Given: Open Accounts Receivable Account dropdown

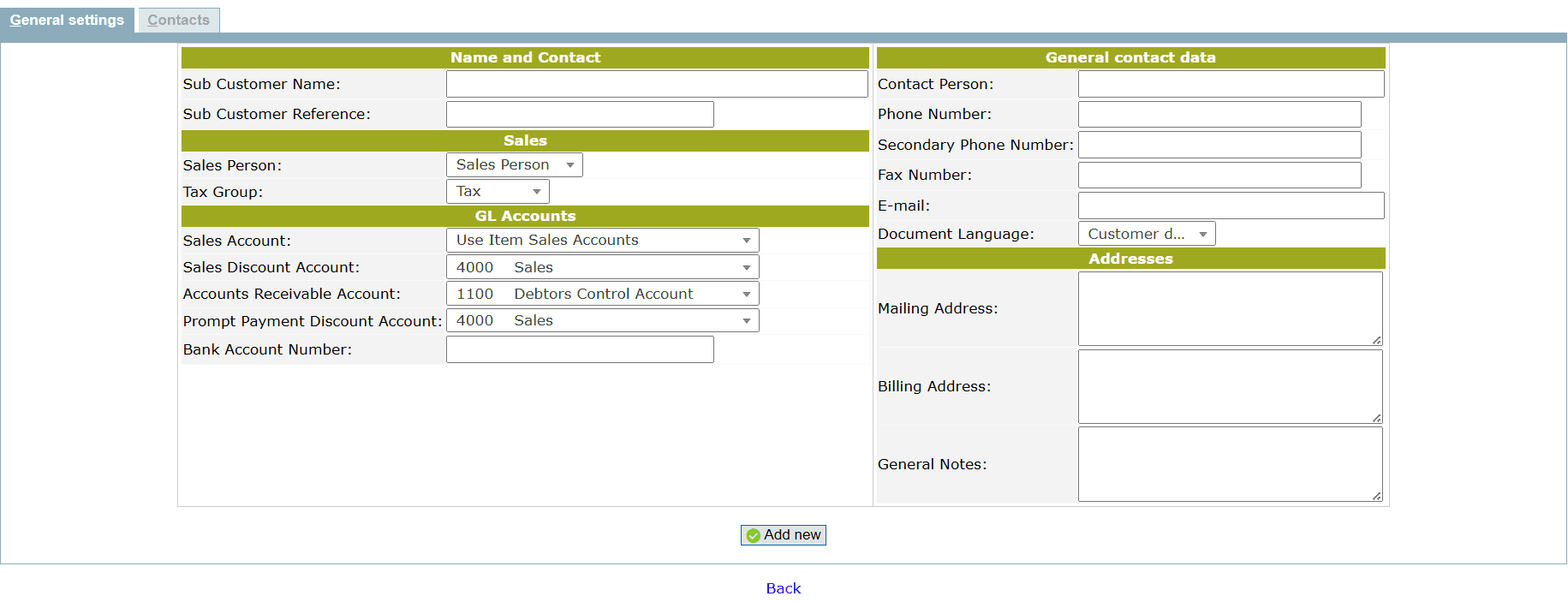Looking at the screenshot, I should coord(602,294).
